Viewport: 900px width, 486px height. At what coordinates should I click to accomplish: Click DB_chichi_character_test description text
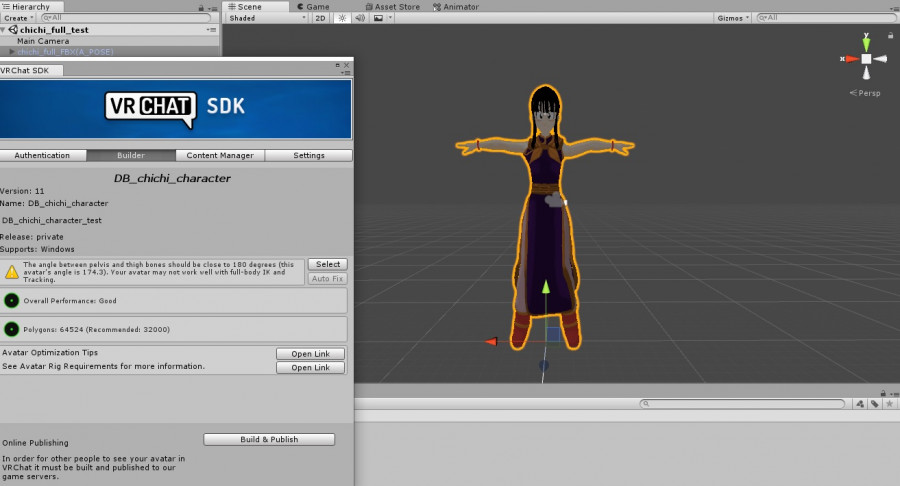52,220
